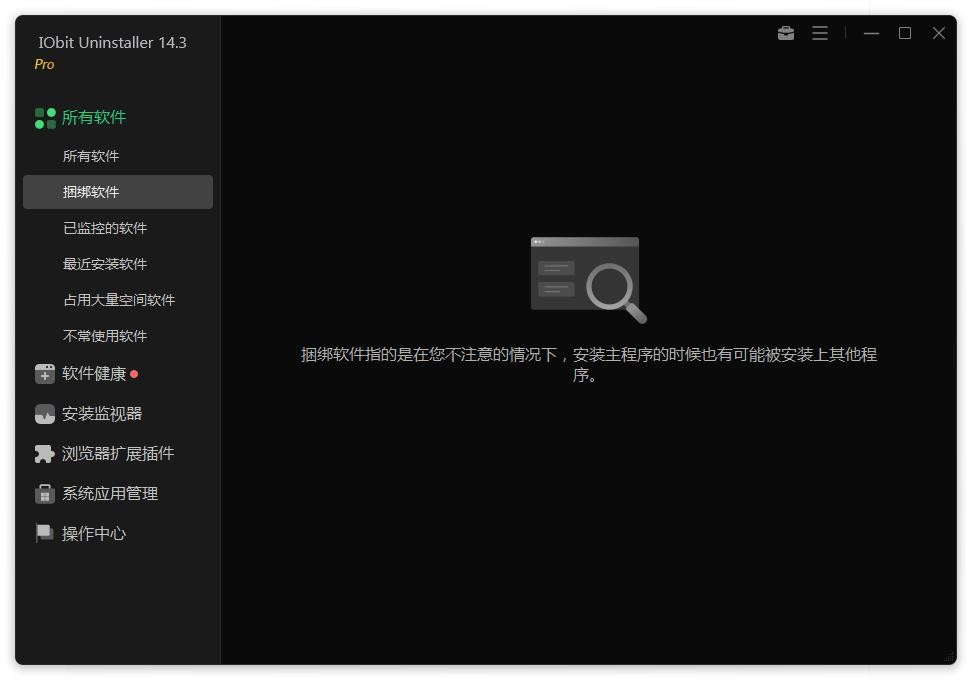972x680 pixels.
Task: Click the 系统应用管理 bag icon
Action: (x=45, y=494)
